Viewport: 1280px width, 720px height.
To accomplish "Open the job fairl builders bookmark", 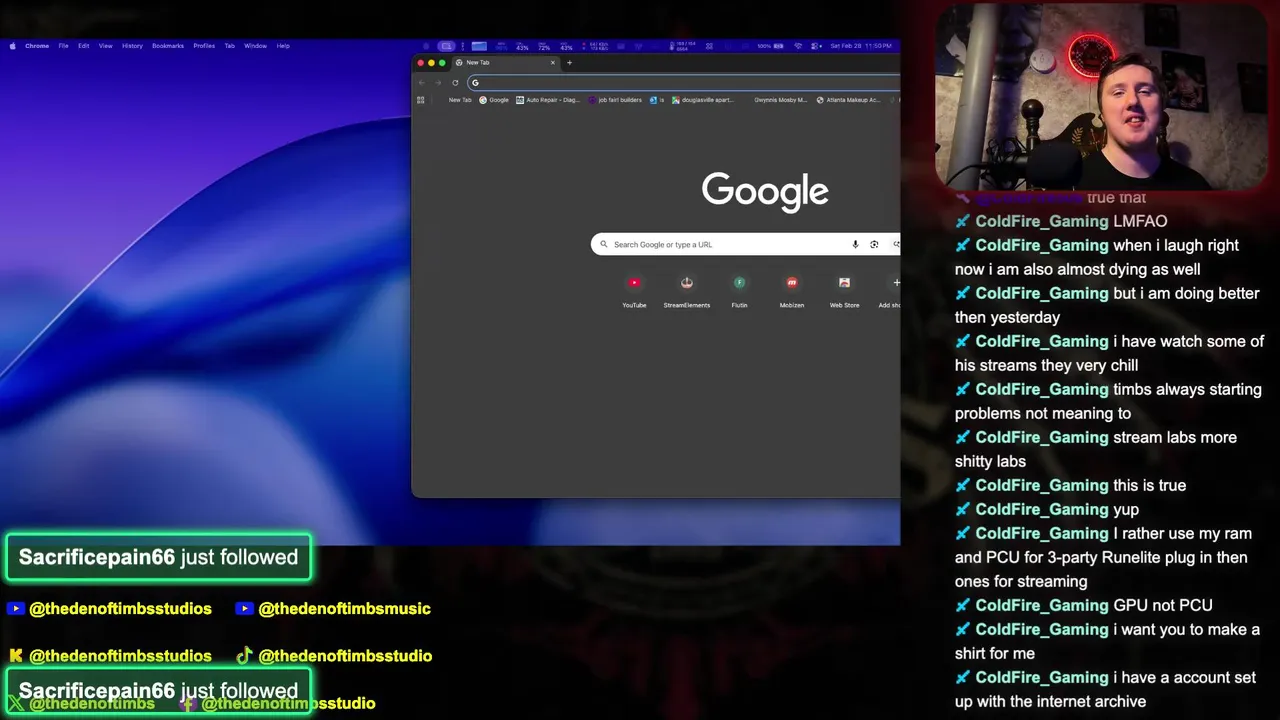I will pos(616,100).
